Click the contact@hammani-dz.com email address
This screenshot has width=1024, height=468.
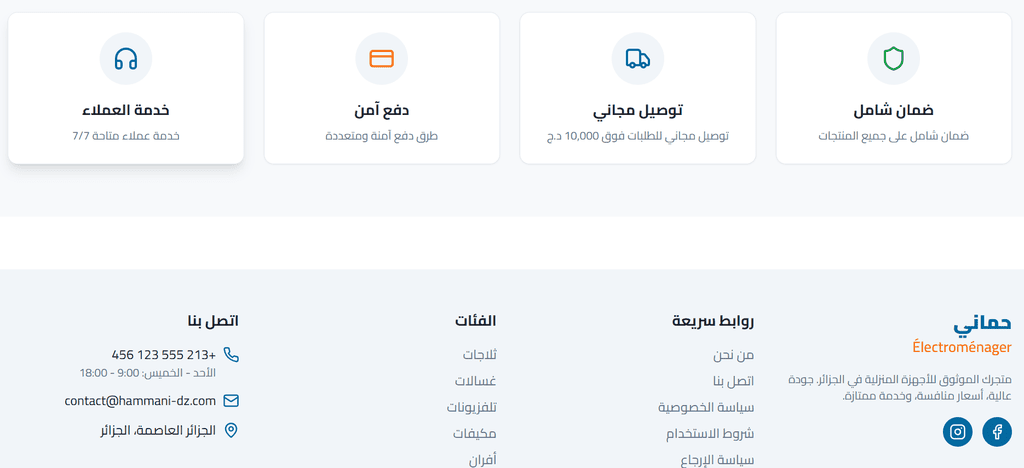point(140,401)
